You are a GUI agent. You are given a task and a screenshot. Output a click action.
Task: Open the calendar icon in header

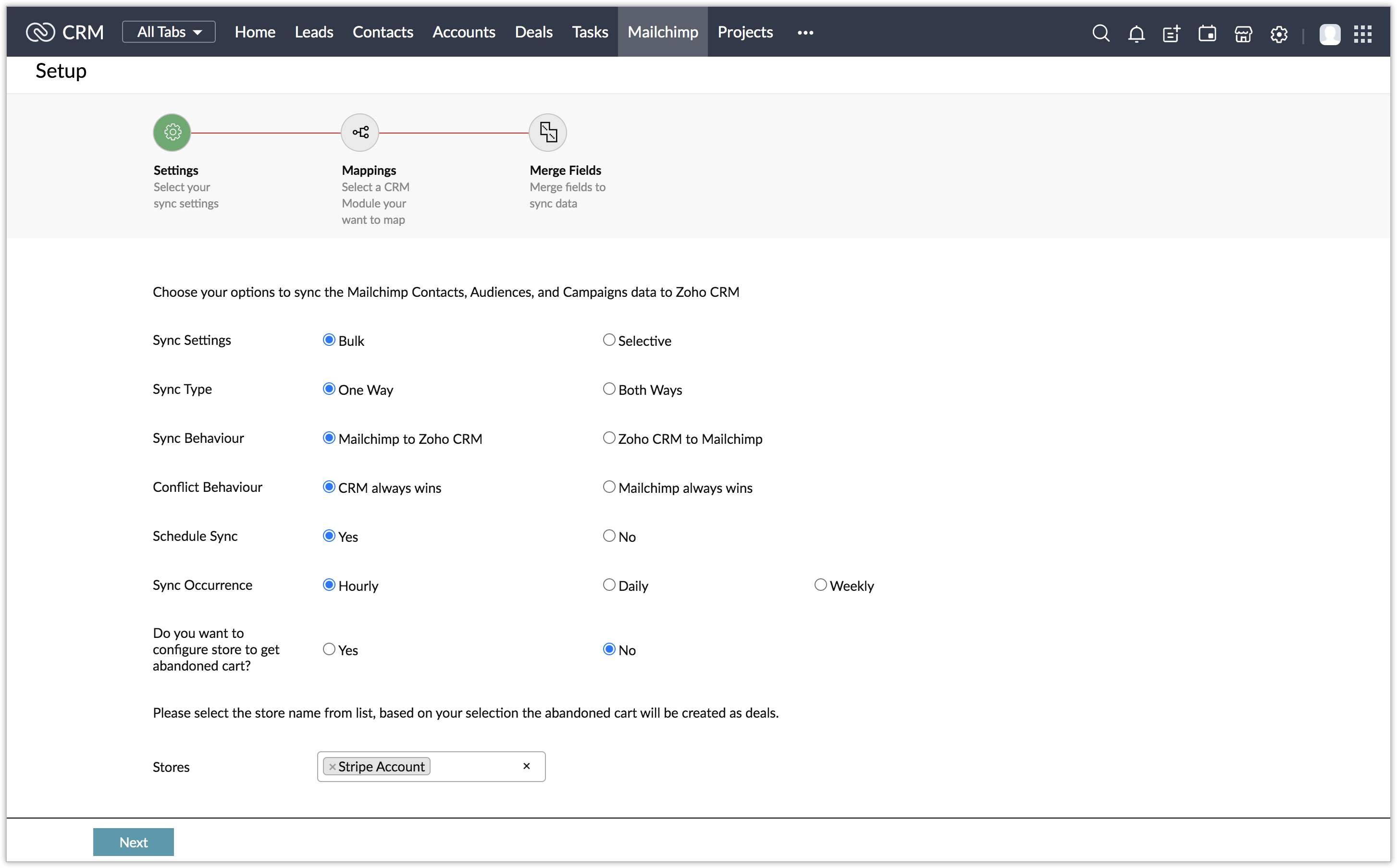(1207, 33)
